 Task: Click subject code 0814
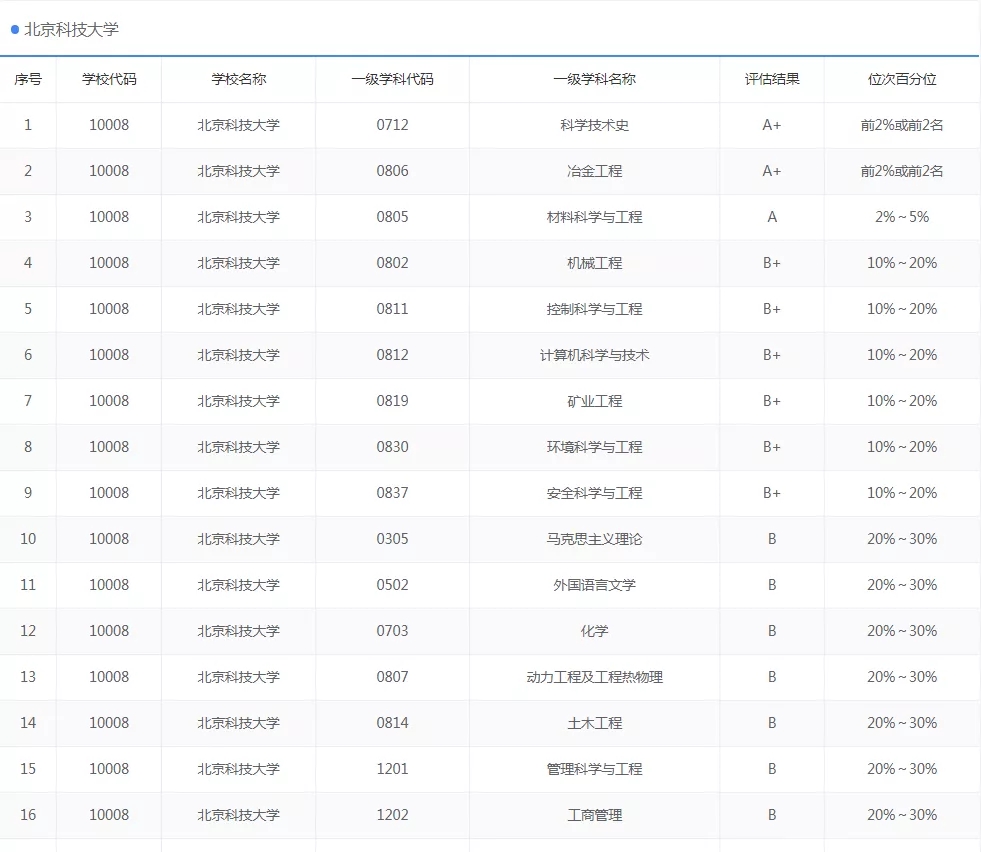click(x=392, y=723)
